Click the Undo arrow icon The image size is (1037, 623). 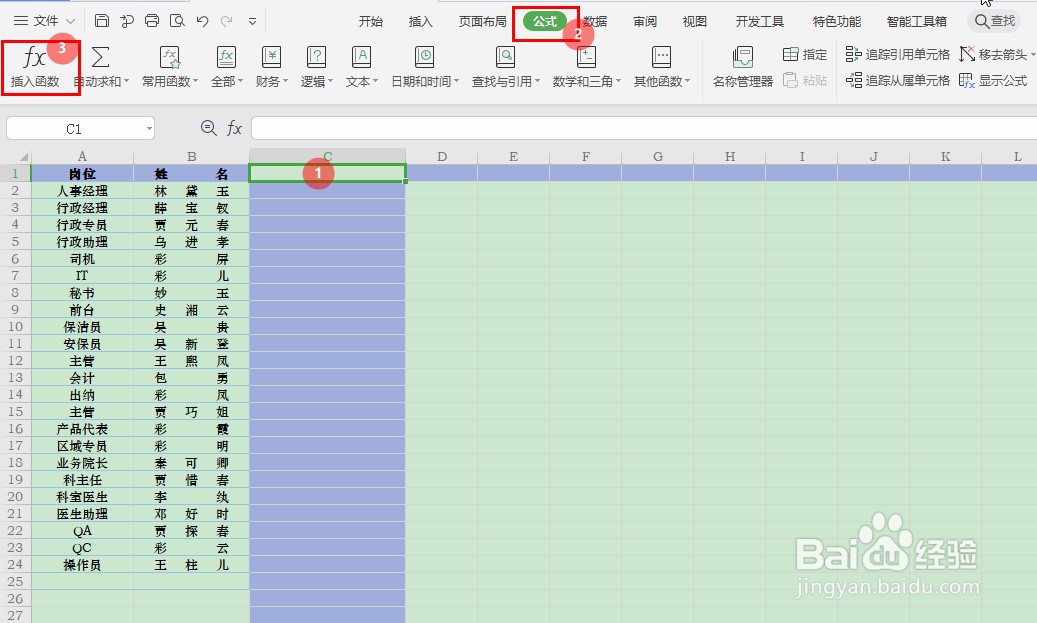[x=202, y=21]
